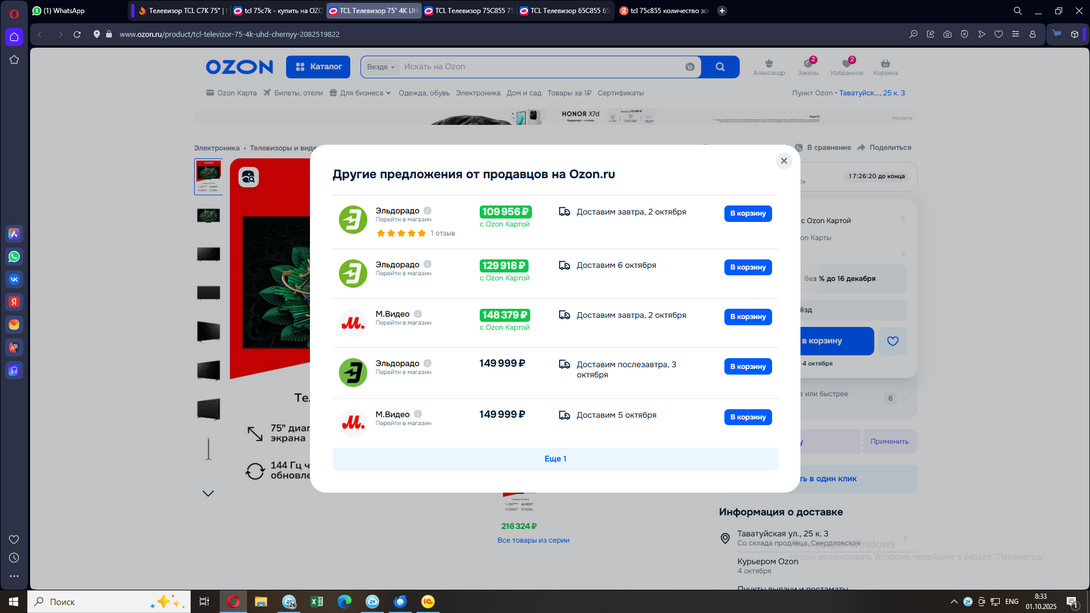Add the 149 999 ₽ M.Видео offer to cart
The image size is (1090, 613).
[x=747, y=417]
